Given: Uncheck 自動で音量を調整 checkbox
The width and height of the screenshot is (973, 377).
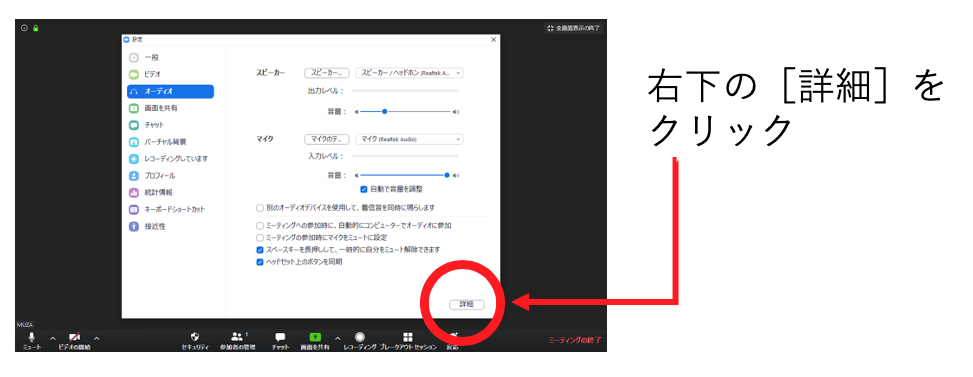Looking at the screenshot, I should [364, 189].
